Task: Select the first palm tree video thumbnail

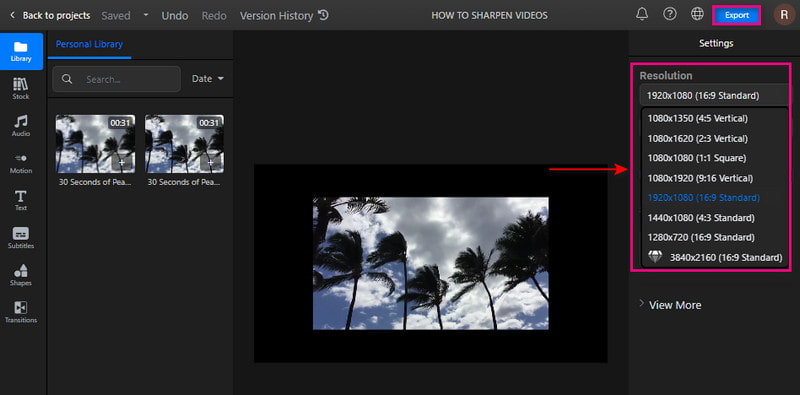Action: click(x=95, y=143)
